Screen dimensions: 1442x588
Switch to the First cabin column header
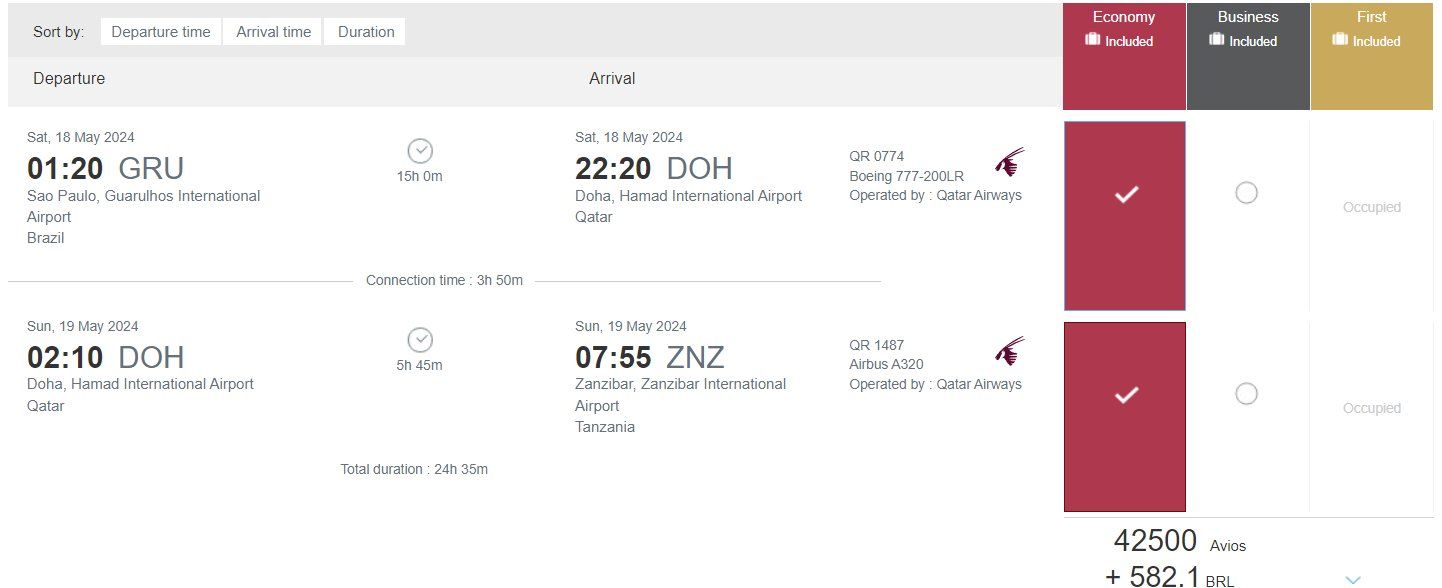pyautogui.click(x=1372, y=56)
